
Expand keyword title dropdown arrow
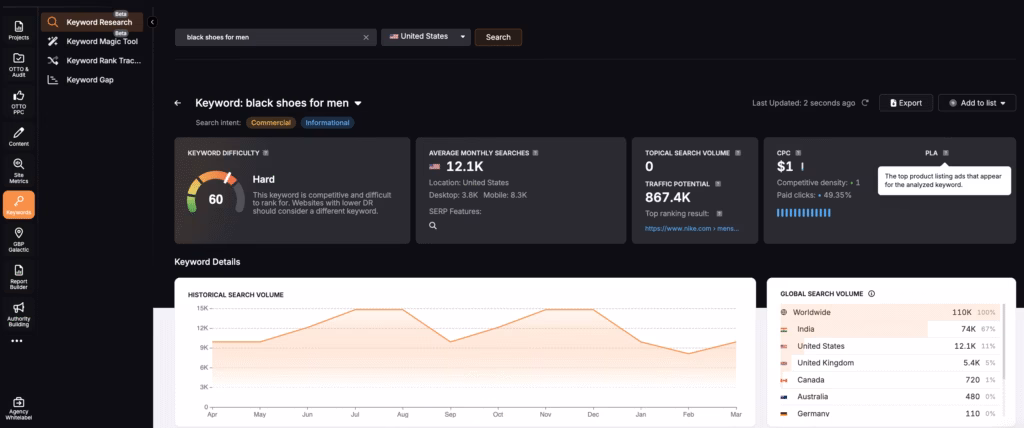click(x=358, y=103)
